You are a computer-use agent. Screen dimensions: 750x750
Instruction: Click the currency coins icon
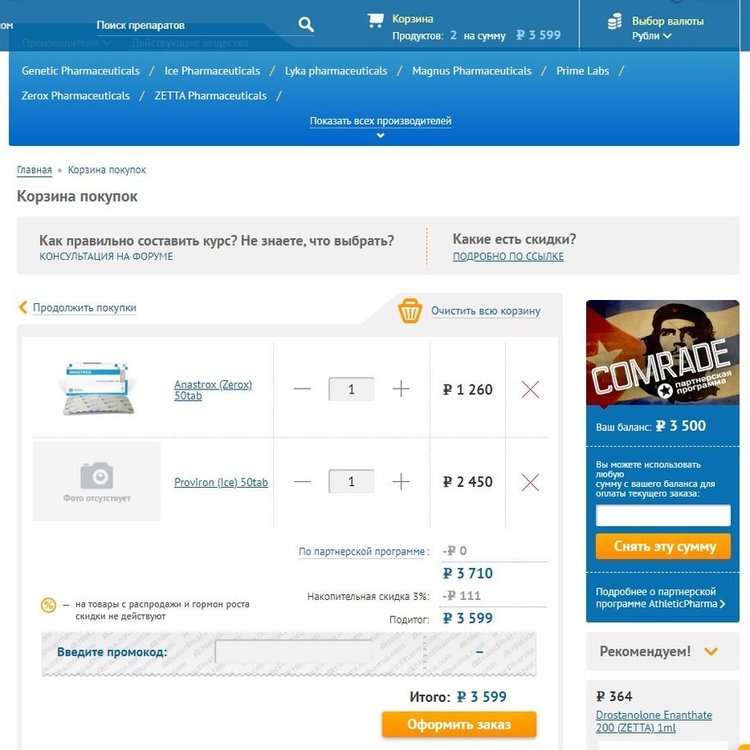point(615,22)
